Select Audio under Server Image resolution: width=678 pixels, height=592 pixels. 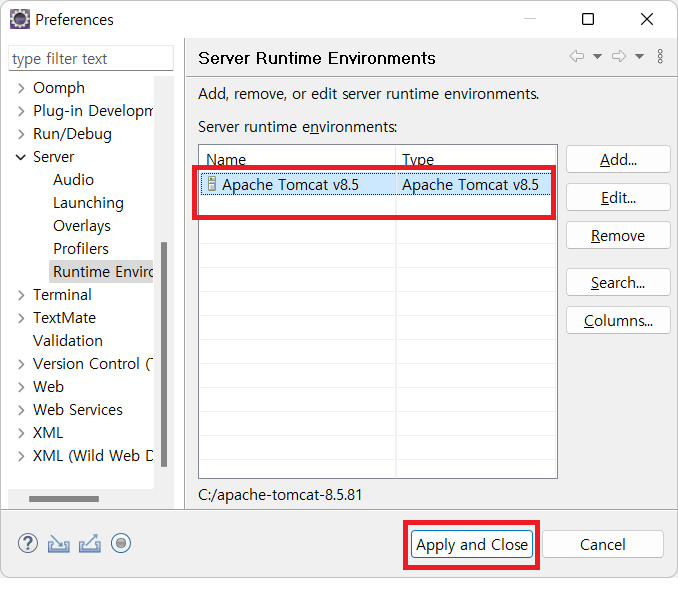click(x=73, y=180)
